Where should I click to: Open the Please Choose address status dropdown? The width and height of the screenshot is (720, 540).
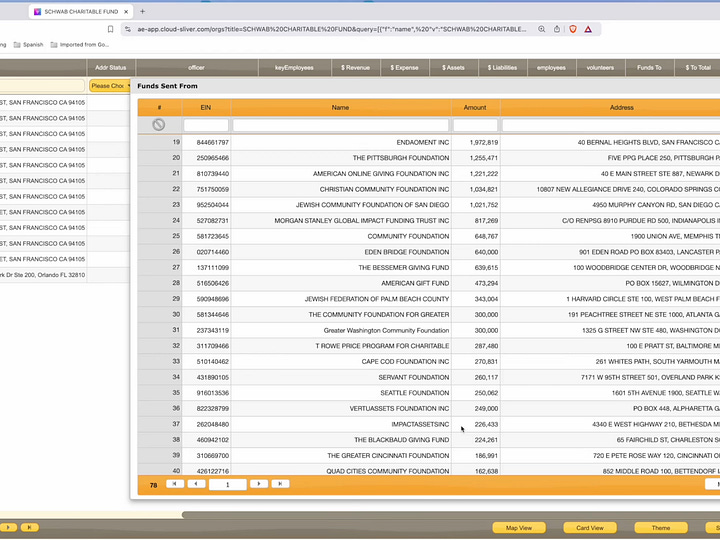(109, 86)
